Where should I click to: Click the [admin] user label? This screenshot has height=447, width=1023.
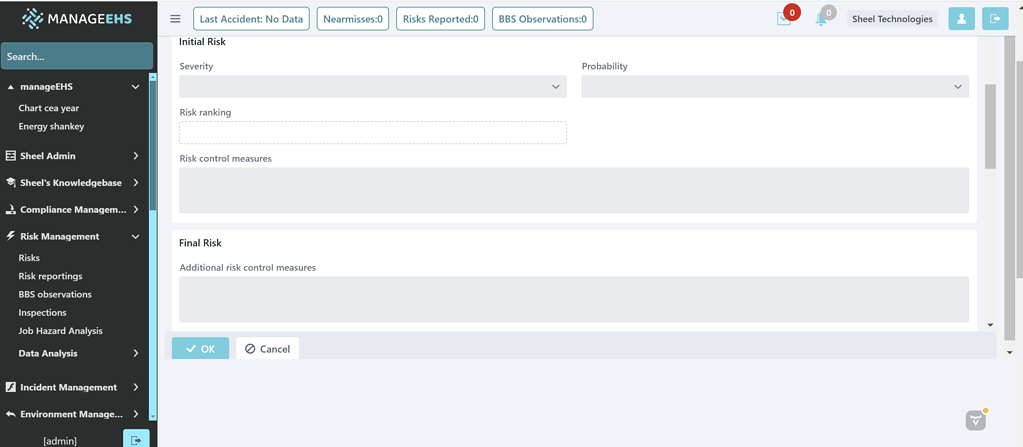(60, 441)
